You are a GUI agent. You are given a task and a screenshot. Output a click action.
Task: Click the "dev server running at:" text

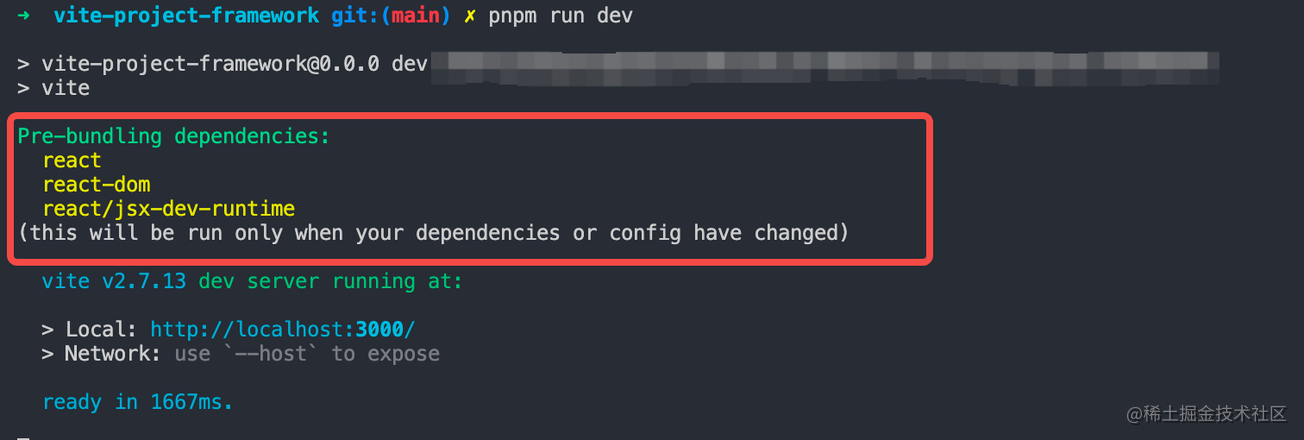point(331,281)
